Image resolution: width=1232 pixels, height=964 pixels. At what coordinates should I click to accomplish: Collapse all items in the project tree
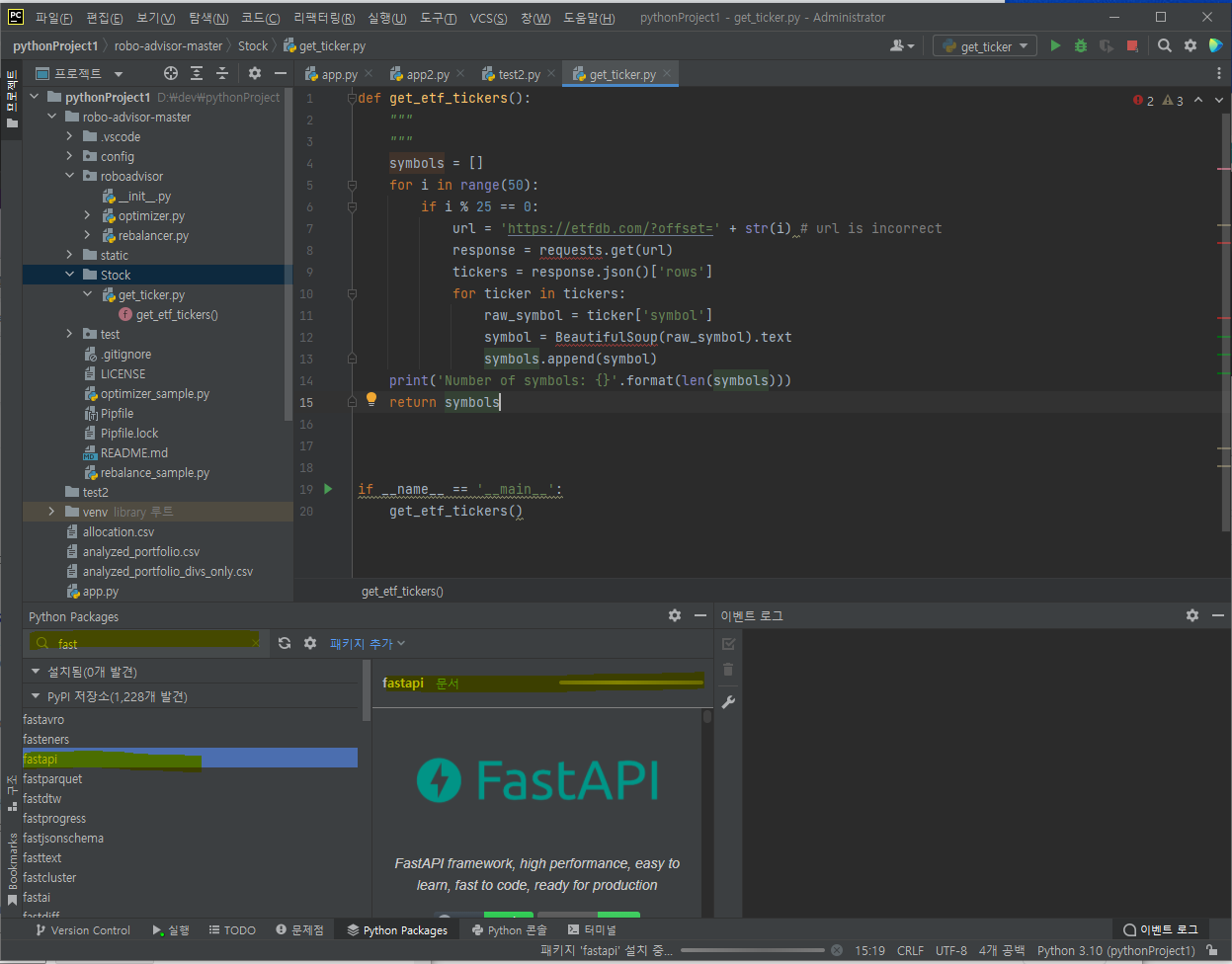[222, 73]
